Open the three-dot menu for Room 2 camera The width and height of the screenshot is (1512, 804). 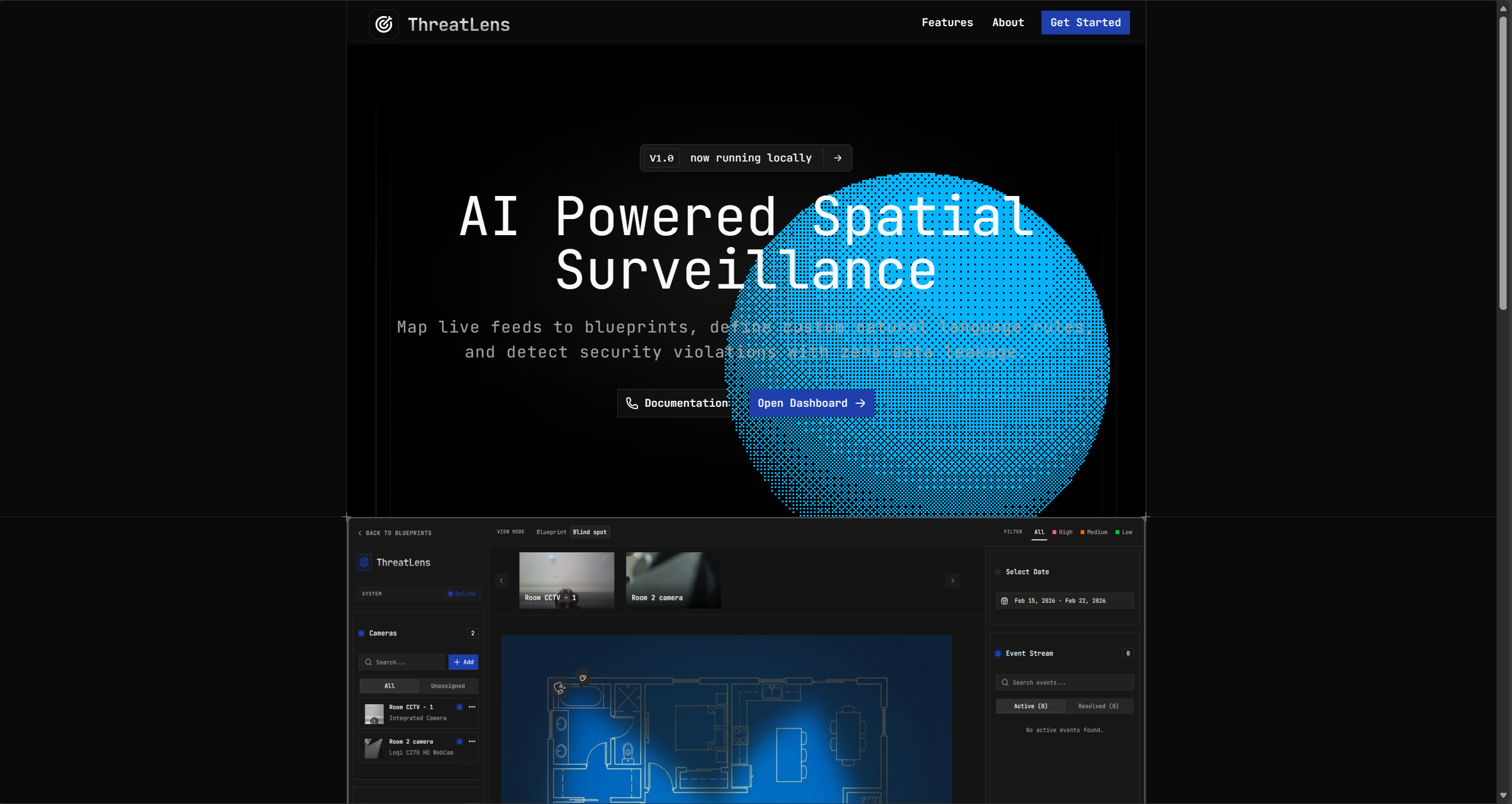click(472, 742)
